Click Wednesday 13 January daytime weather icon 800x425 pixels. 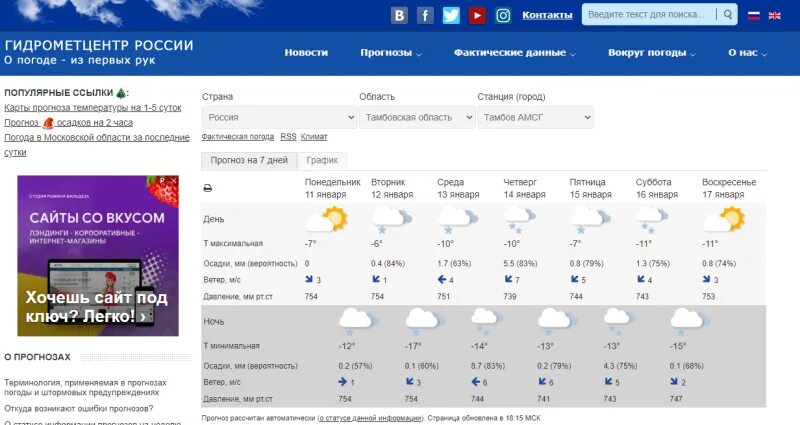point(458,219)
